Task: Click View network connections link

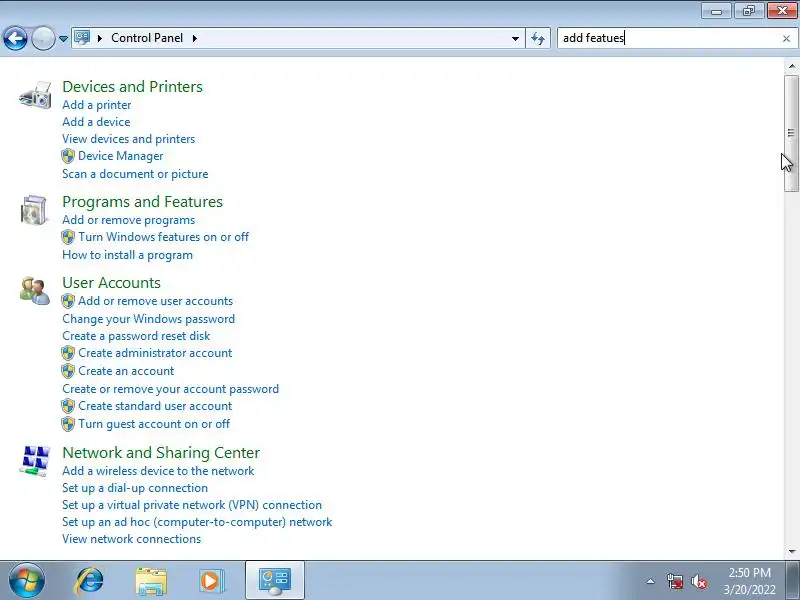Action: [132, 539]
